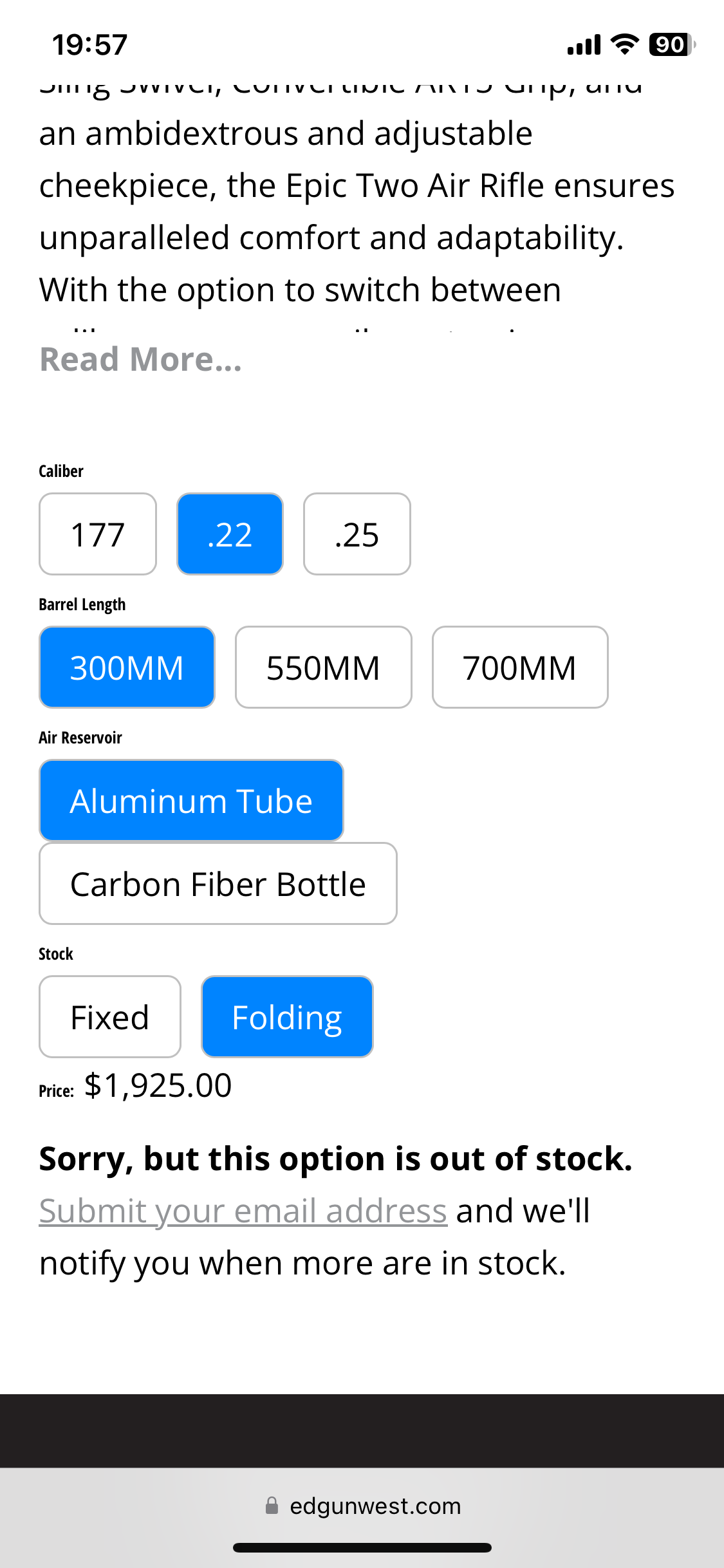This screenshot has height=1568, width=724.
Task: Tap the 19:57 clock in status bar
Action: [90, 45]
